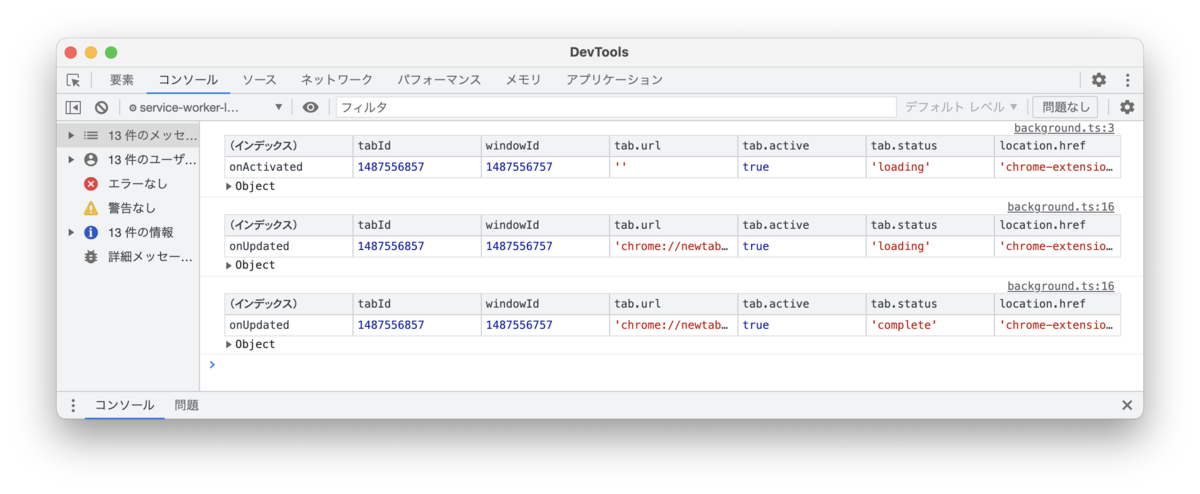
Task: Open the service-worker context dropdown
Action: tap(206, 107)
